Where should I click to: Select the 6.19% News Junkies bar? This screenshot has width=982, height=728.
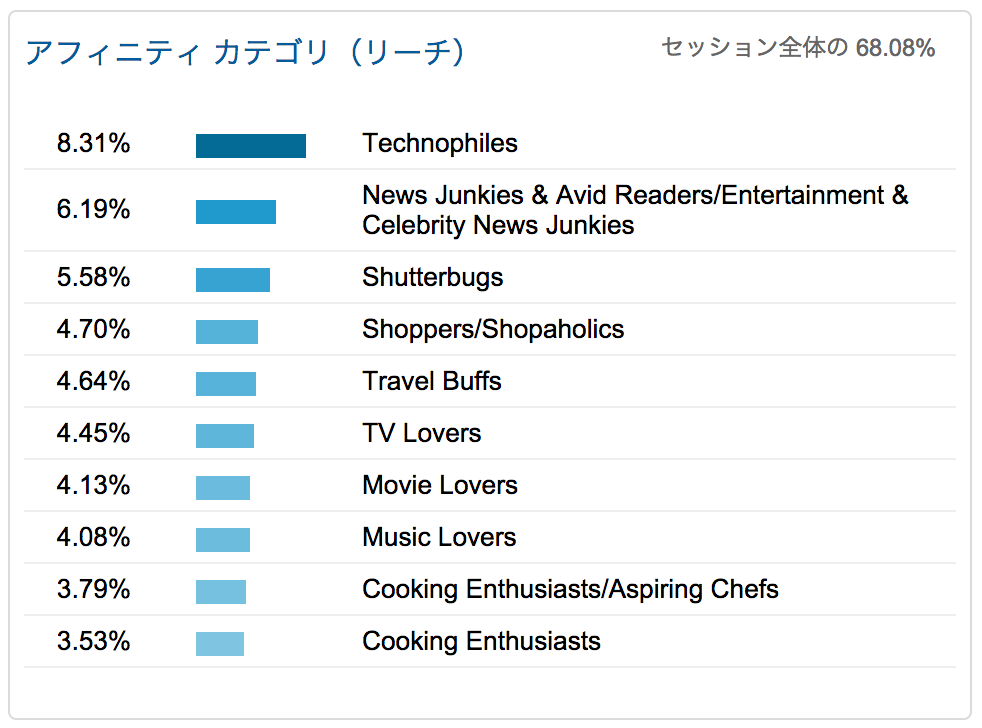235,212
